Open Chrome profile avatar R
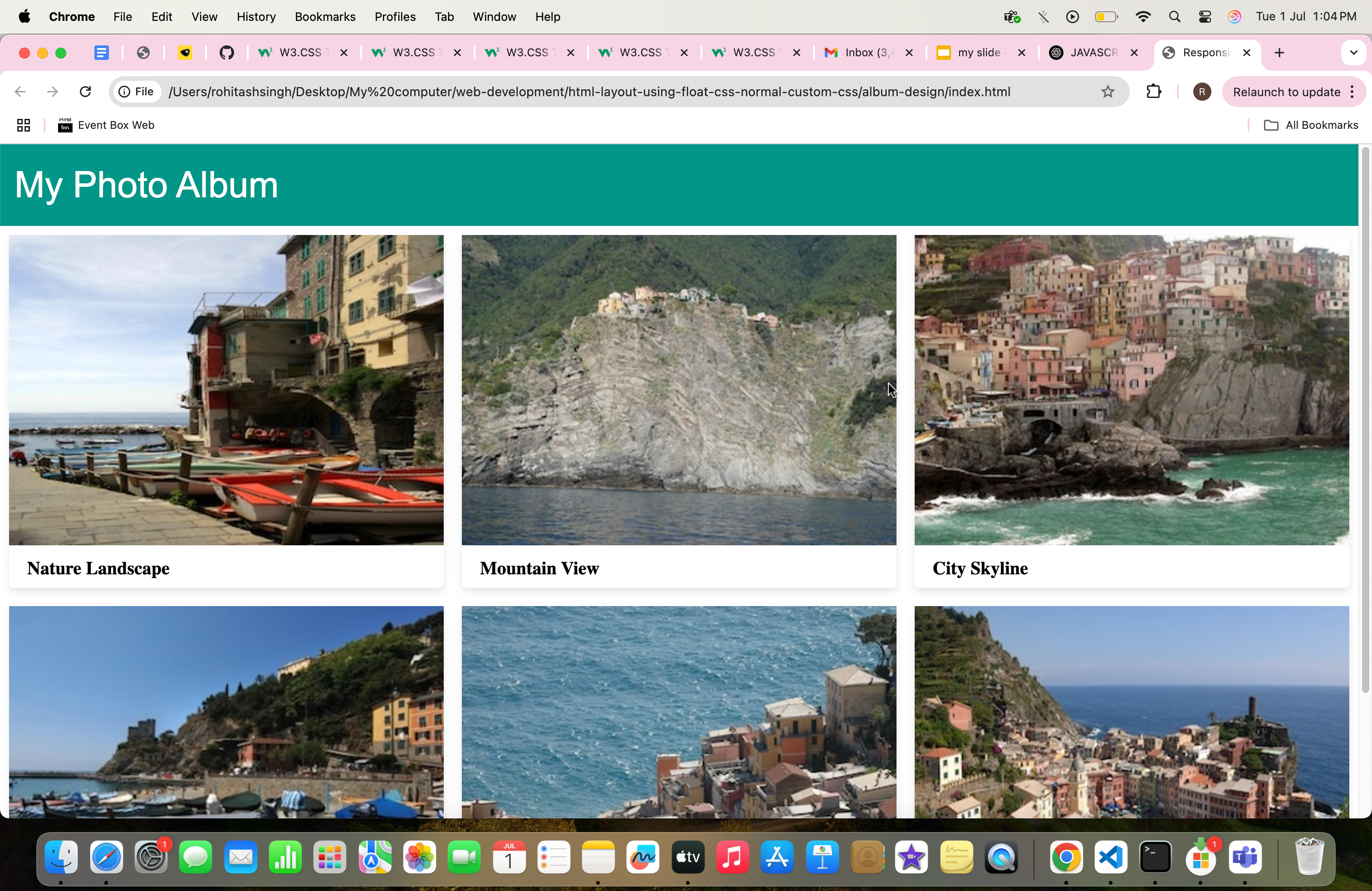 tap(1201, 92)
